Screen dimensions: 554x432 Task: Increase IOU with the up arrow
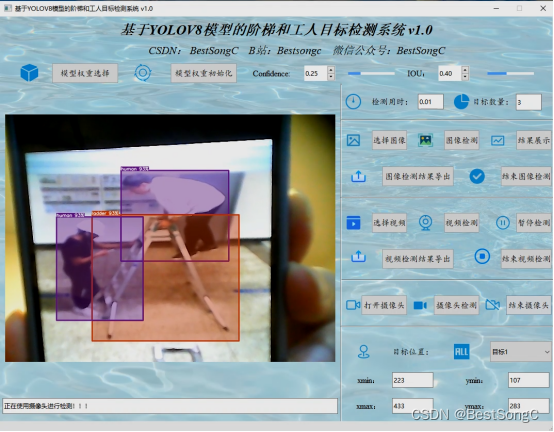pos(465,70)
